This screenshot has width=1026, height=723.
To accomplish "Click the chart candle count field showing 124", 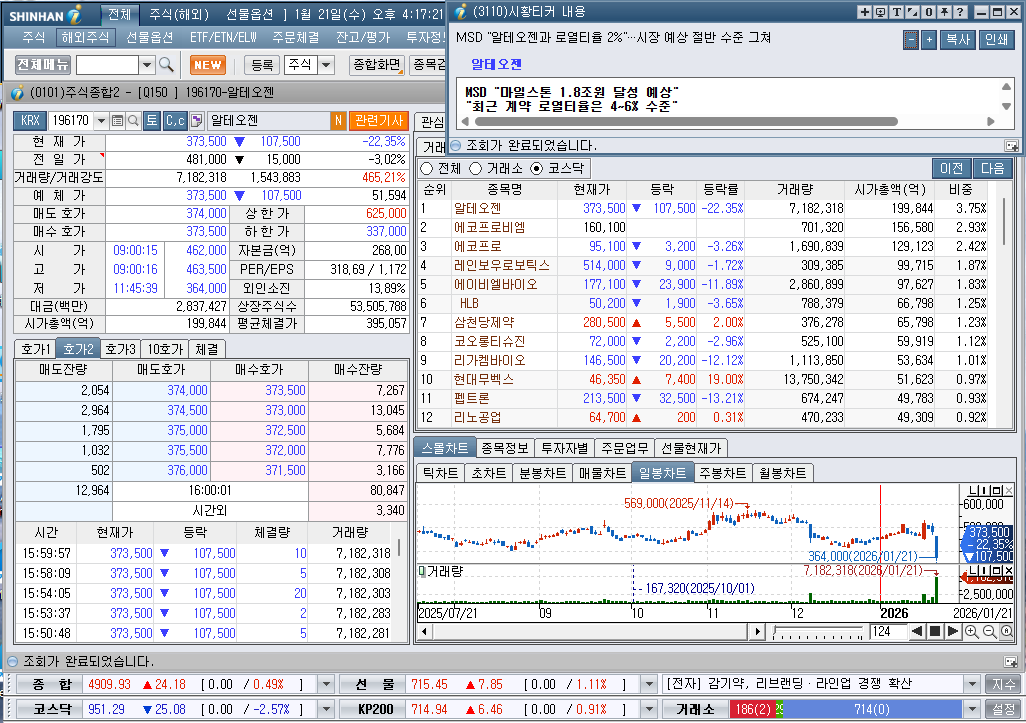I will tap(888, 631).
